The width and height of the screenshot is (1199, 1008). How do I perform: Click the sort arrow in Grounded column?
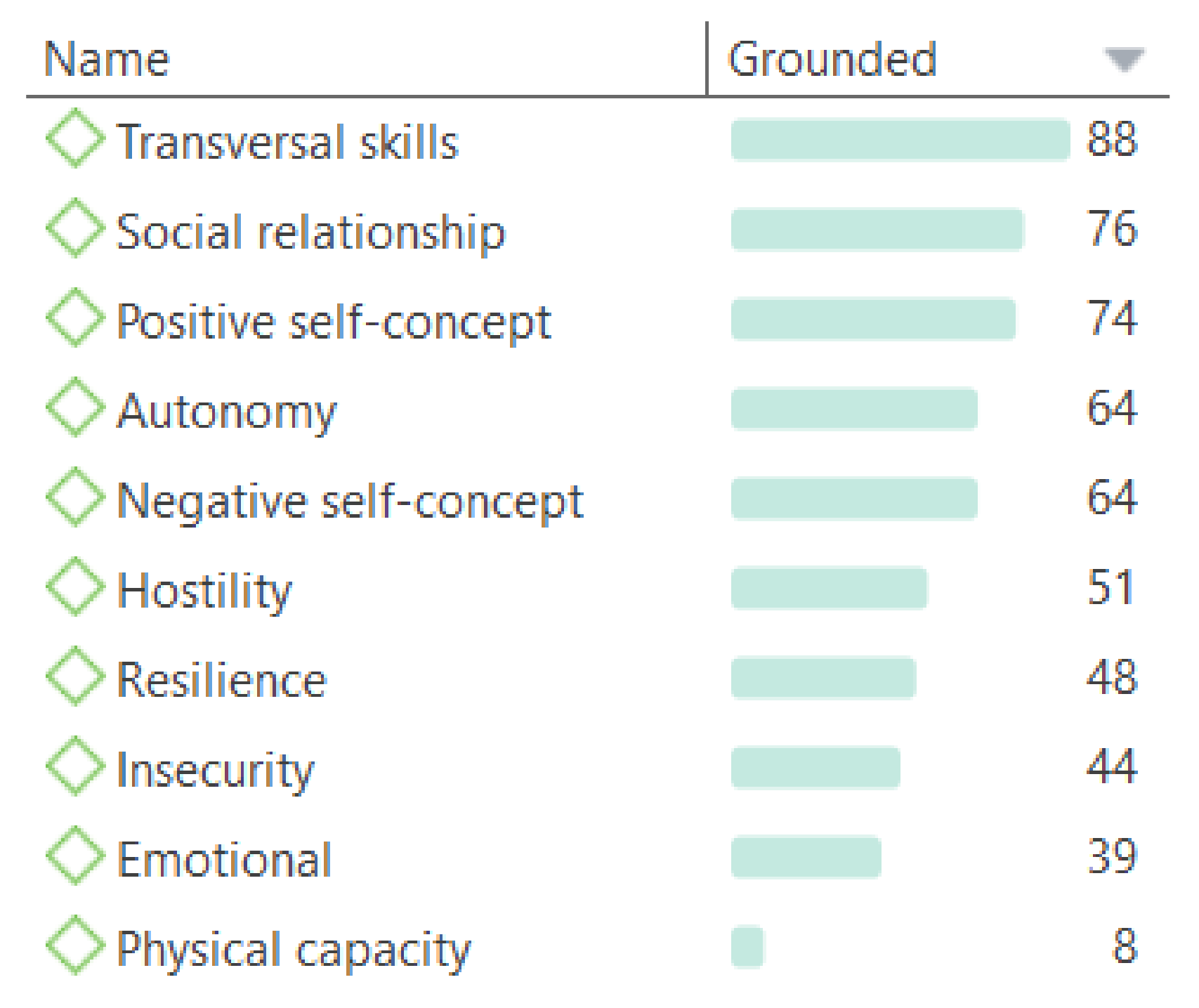click(x=1124, y=60)
